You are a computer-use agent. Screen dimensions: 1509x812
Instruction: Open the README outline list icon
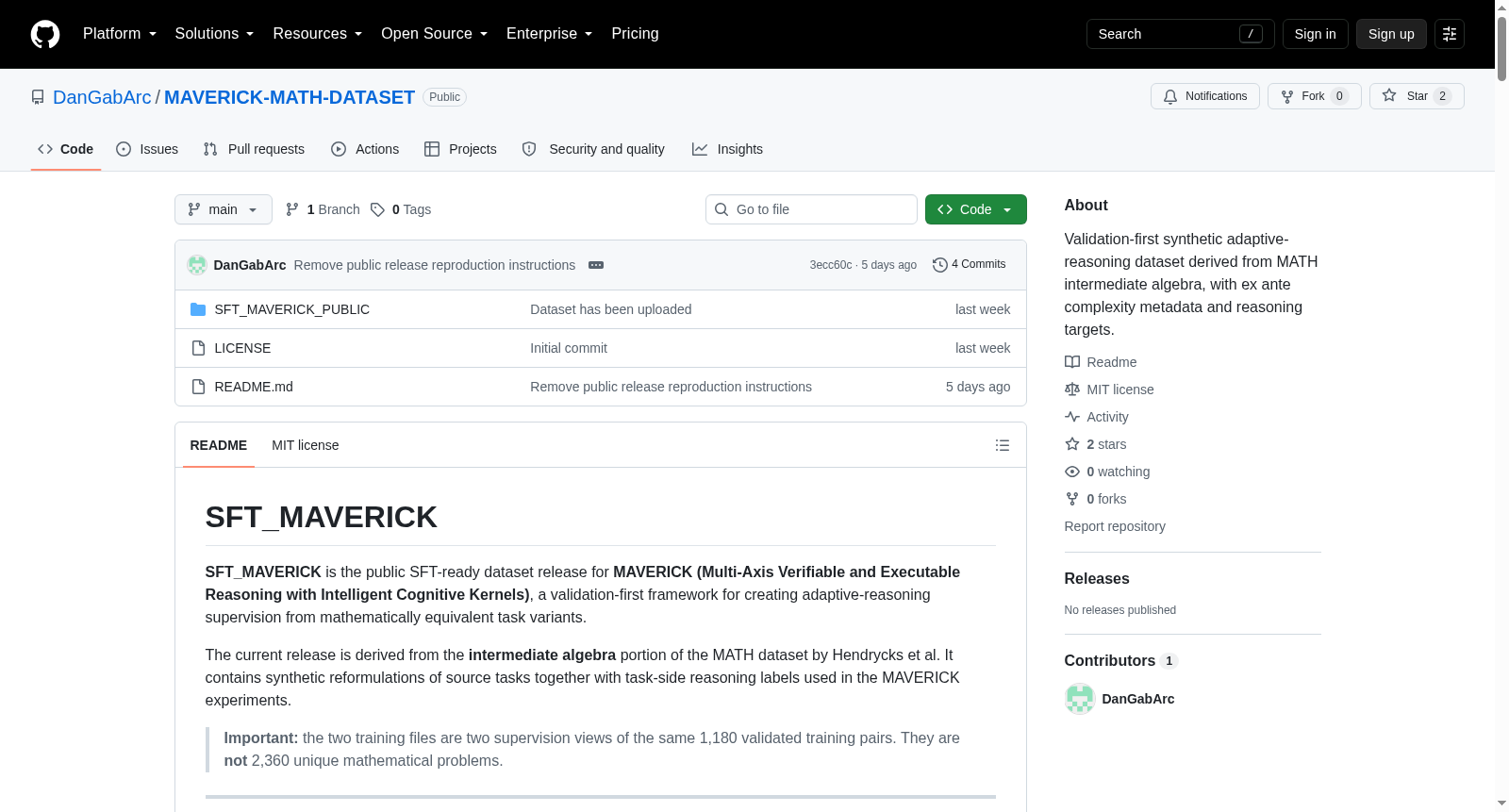tap(1003, 445)
